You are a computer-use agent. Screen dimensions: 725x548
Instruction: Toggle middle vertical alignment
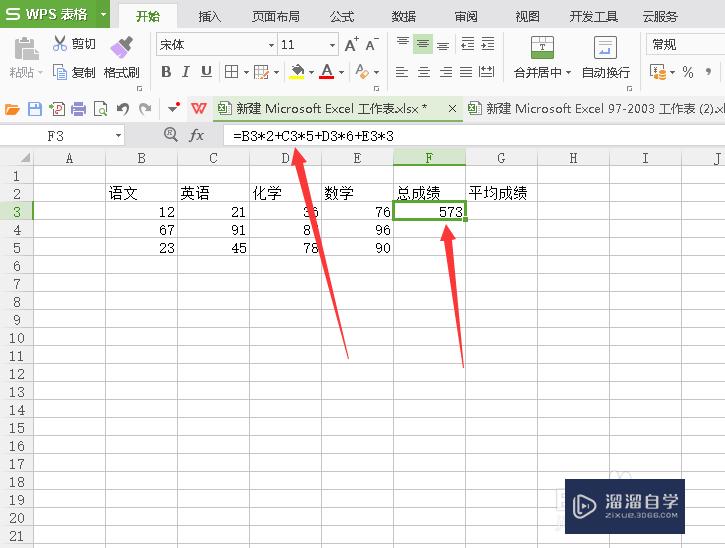click(423, 43)
